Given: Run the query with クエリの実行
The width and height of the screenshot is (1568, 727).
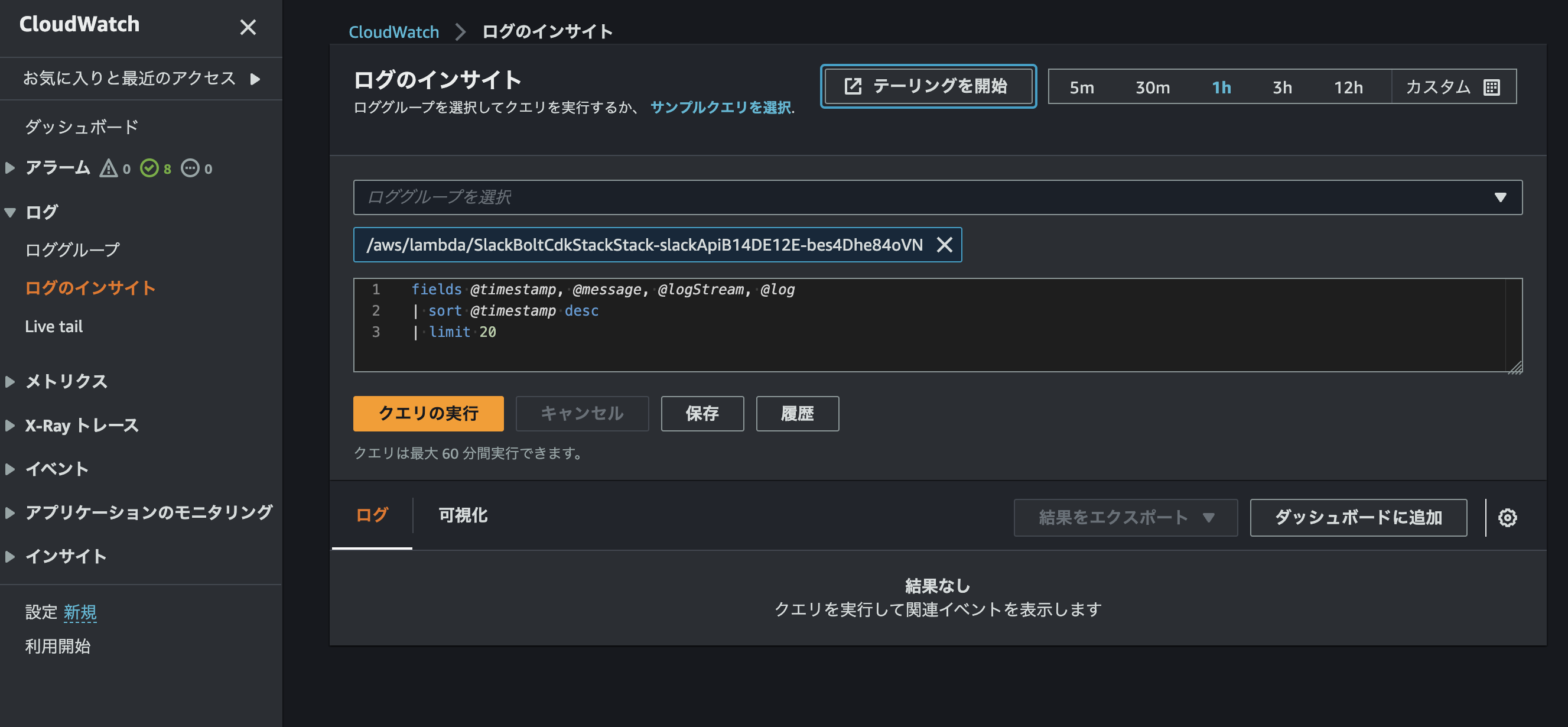Looking at the screenshot, I should coord(428,413).
